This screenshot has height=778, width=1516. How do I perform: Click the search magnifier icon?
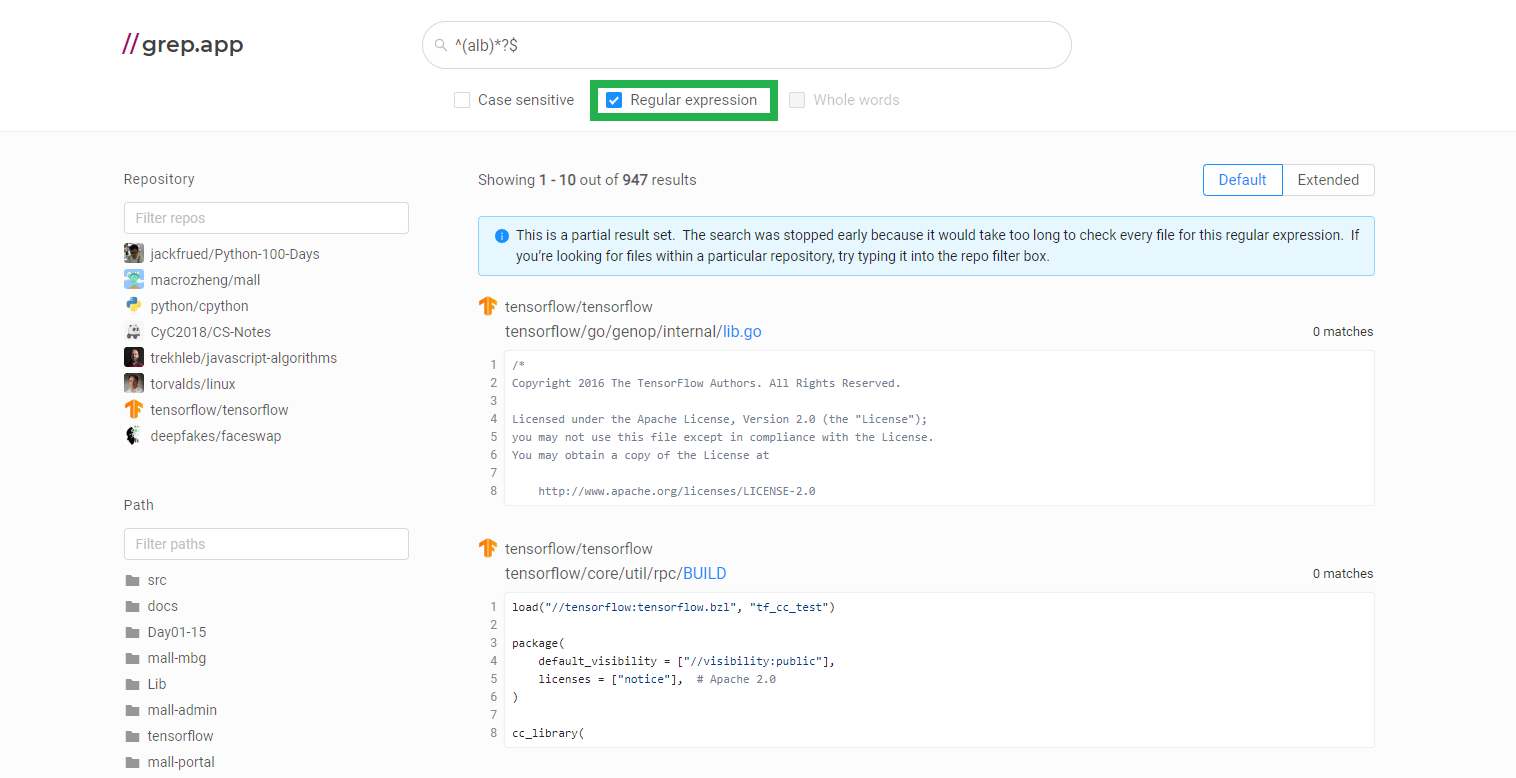pos(440,45)
